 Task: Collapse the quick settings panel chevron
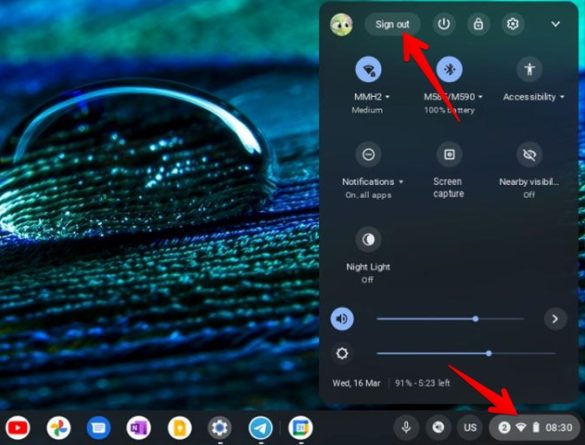pos(556,24)
